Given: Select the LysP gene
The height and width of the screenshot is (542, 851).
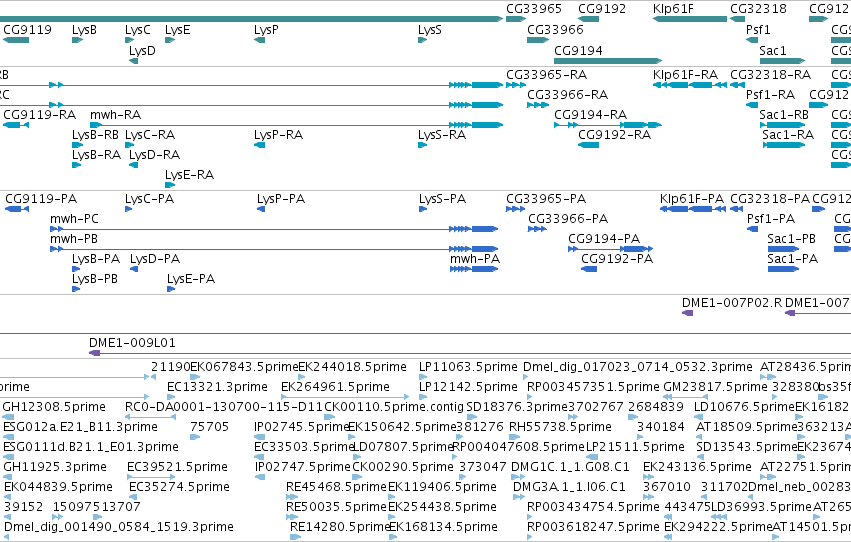Looking at the screenshot, I should (259, 40).
